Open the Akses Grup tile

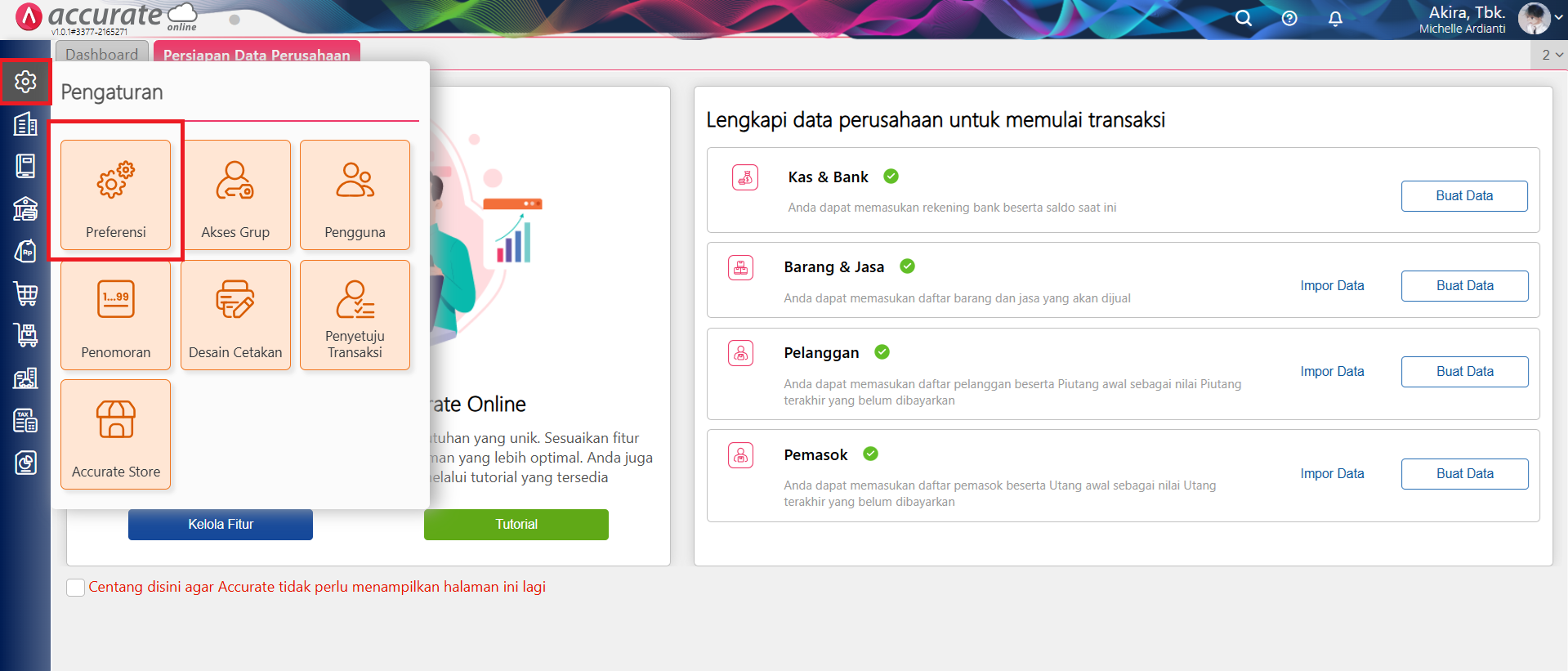tap(235, 195)
